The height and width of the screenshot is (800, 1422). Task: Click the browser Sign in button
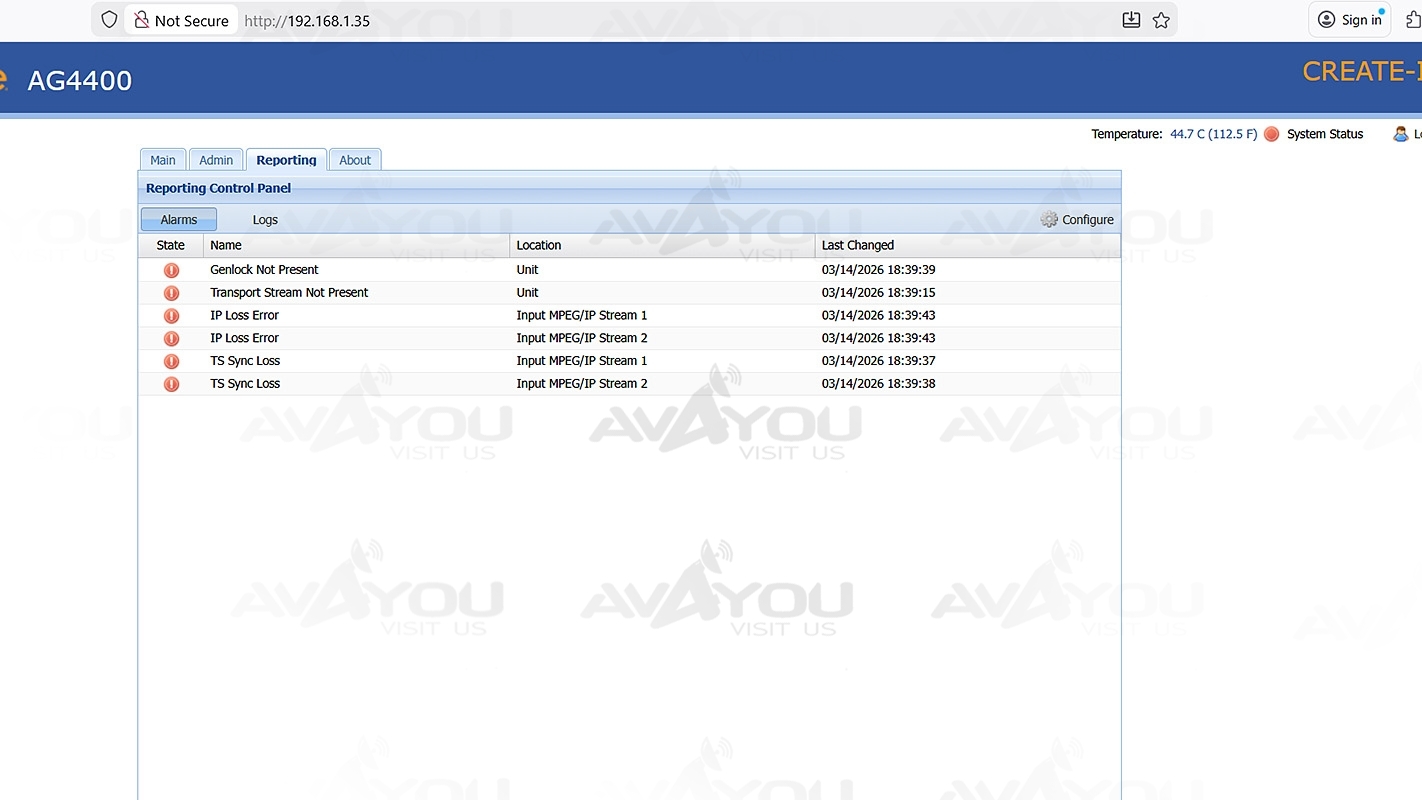point(1350,20)
